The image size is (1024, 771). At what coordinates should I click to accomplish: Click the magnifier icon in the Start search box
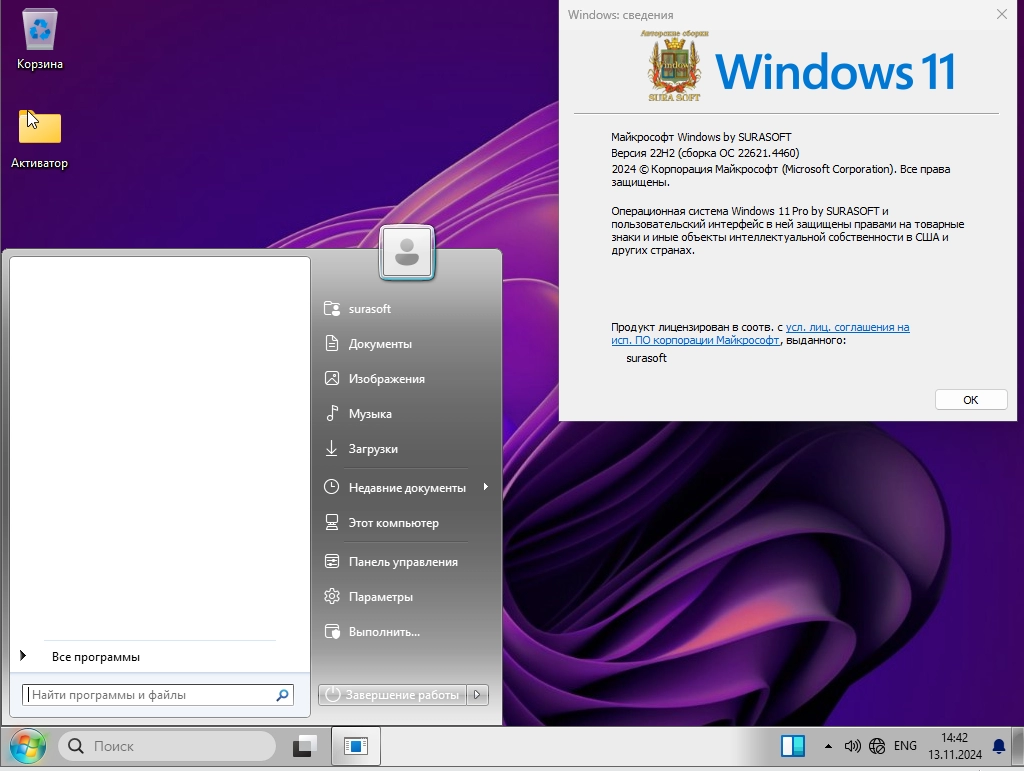[283, 695]
